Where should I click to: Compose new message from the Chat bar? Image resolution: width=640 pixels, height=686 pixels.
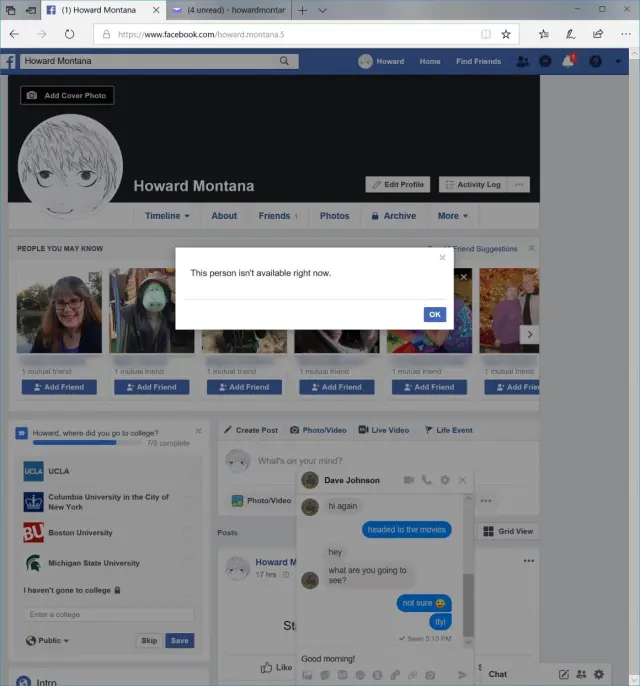(564, 674)
